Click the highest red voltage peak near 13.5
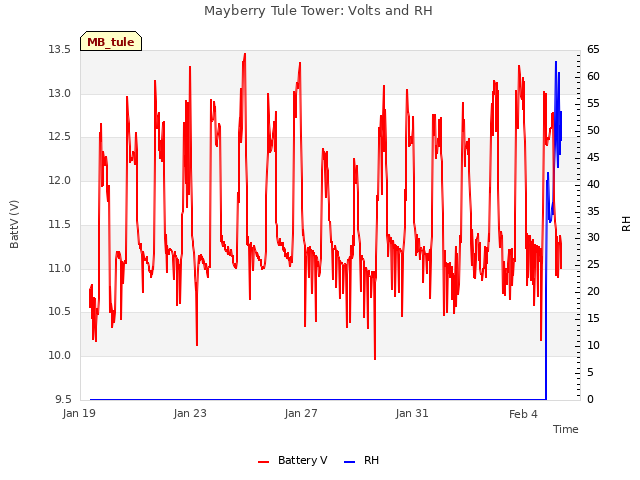This screenshot has width=640, height=480. [x=244, y=55]
